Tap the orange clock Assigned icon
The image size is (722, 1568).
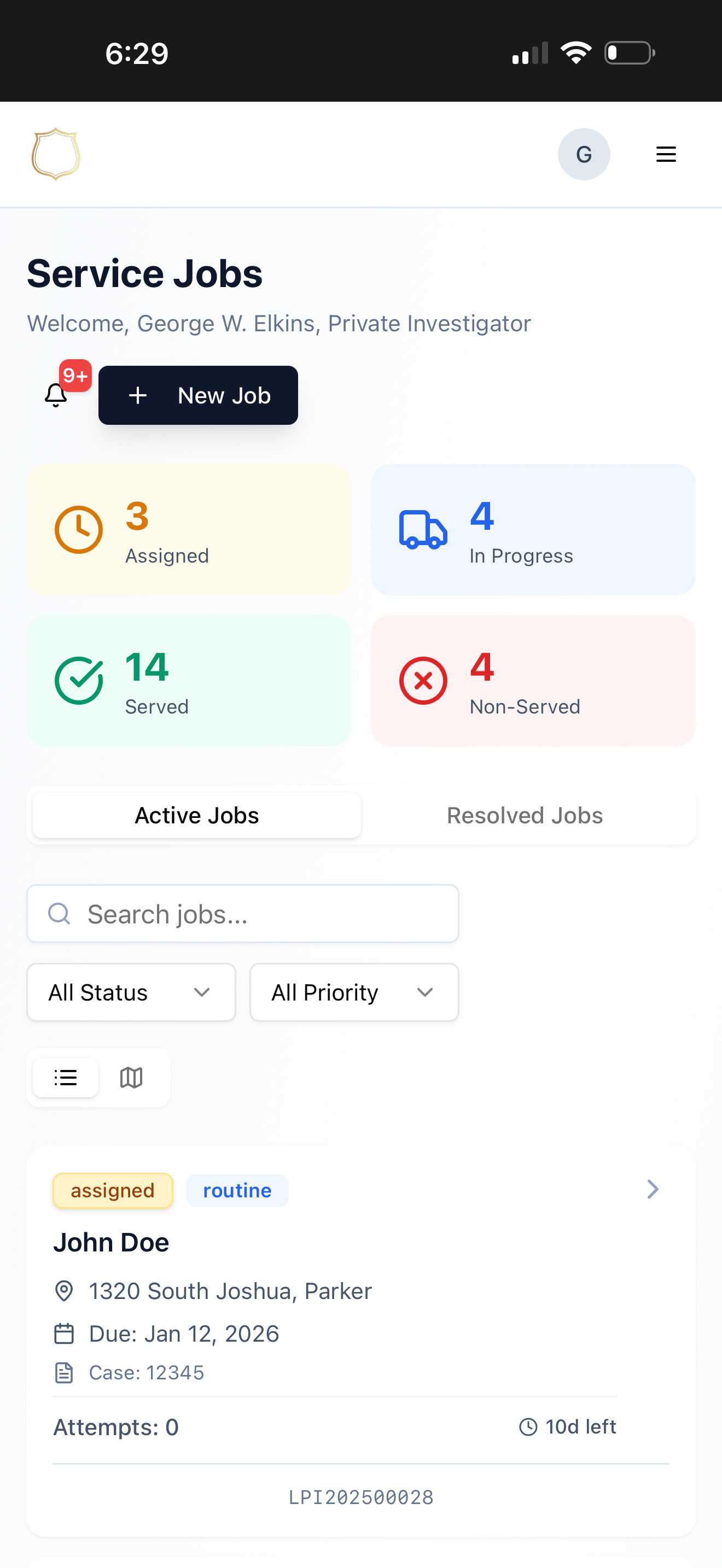click(x=79, y=530)
